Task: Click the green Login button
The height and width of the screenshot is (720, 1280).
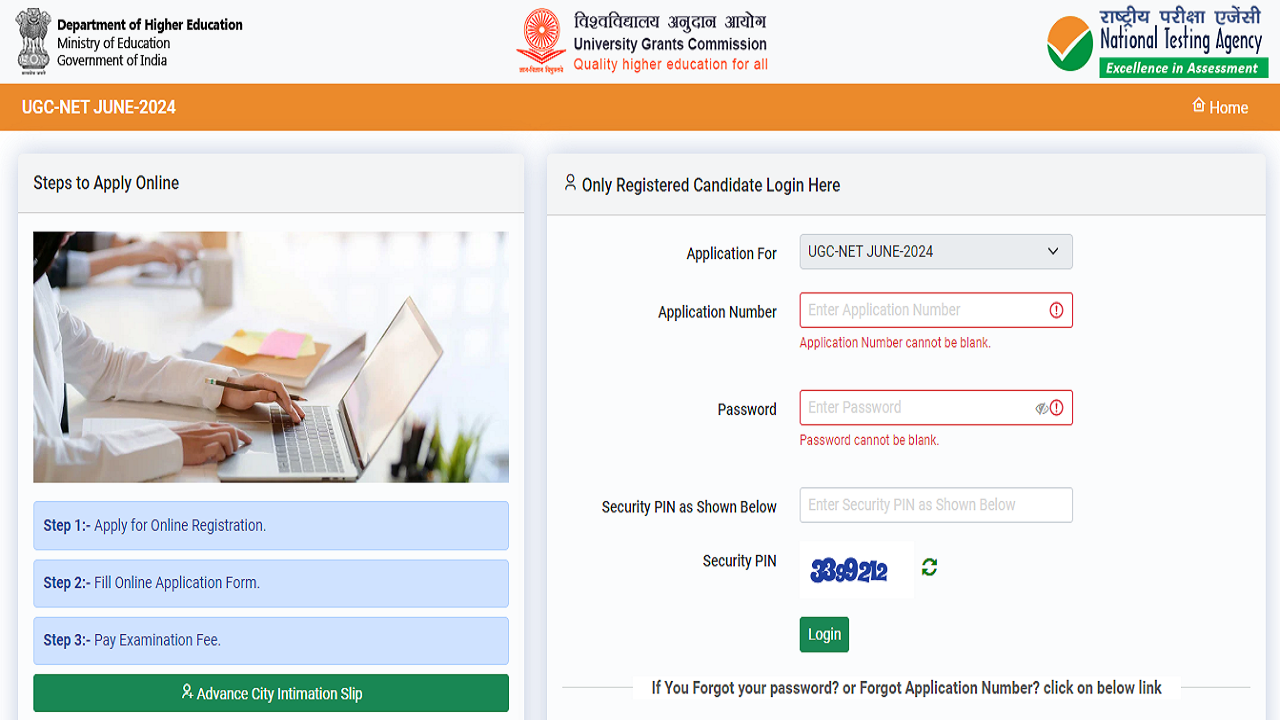Action: click(x=824, y=634)
